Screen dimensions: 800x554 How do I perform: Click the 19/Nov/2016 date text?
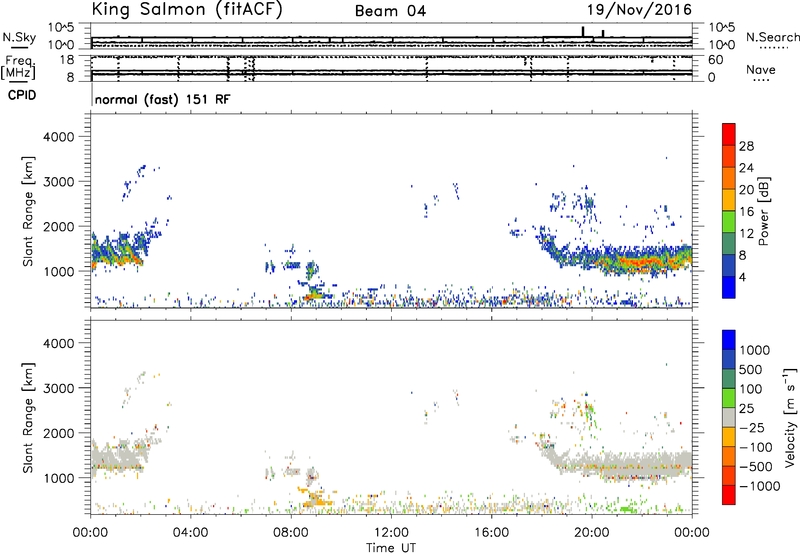(x=639, y=10)
